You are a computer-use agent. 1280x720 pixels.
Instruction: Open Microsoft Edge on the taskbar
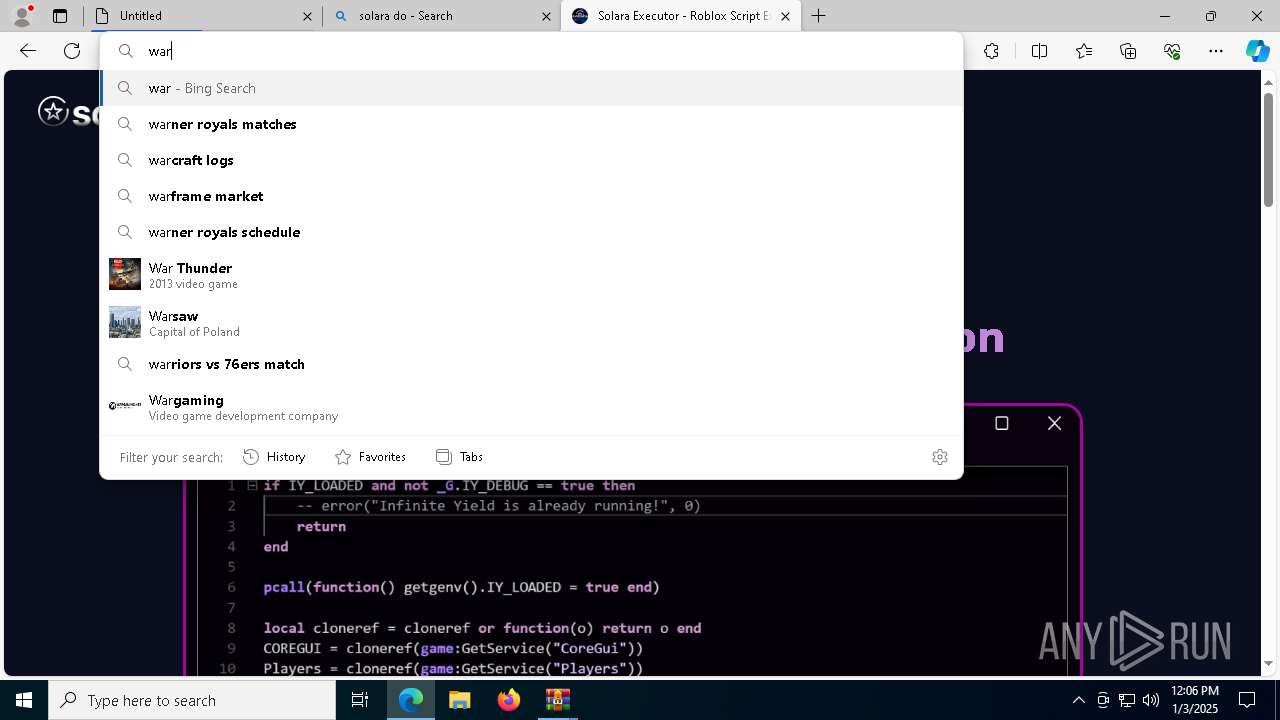pyautogui.click(x=411, y=700)
